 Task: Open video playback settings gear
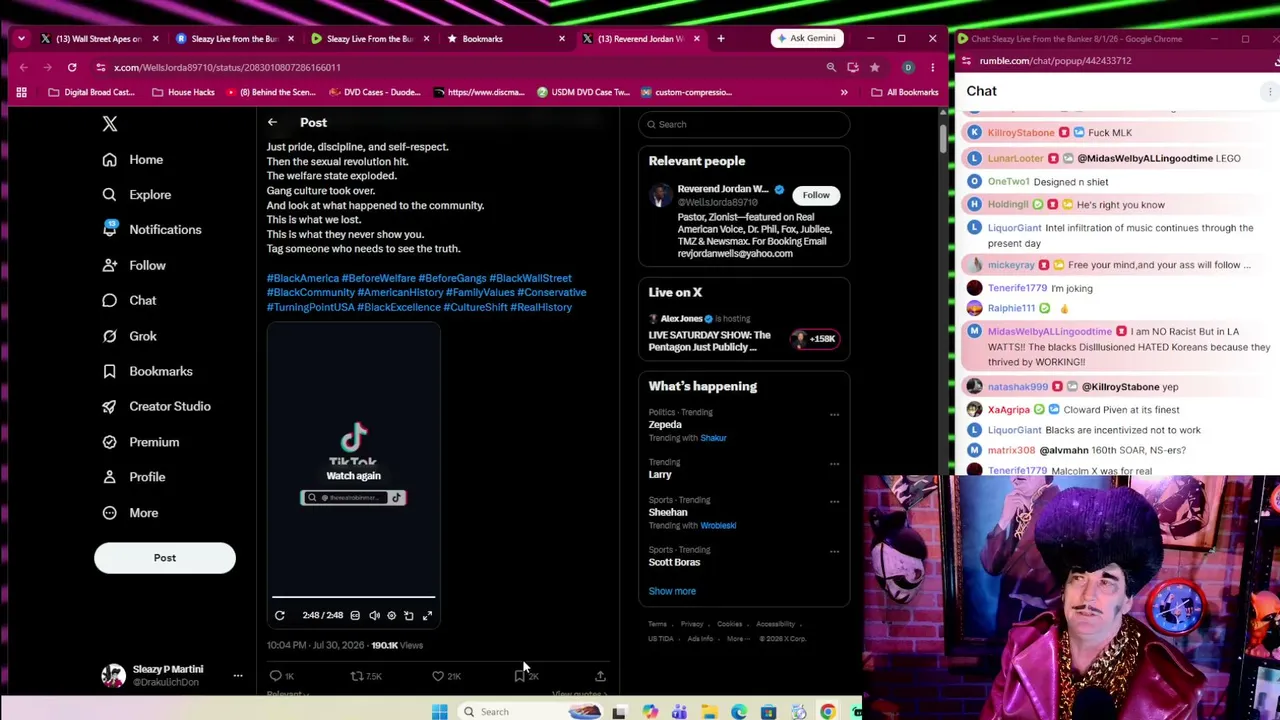[391, 616]
